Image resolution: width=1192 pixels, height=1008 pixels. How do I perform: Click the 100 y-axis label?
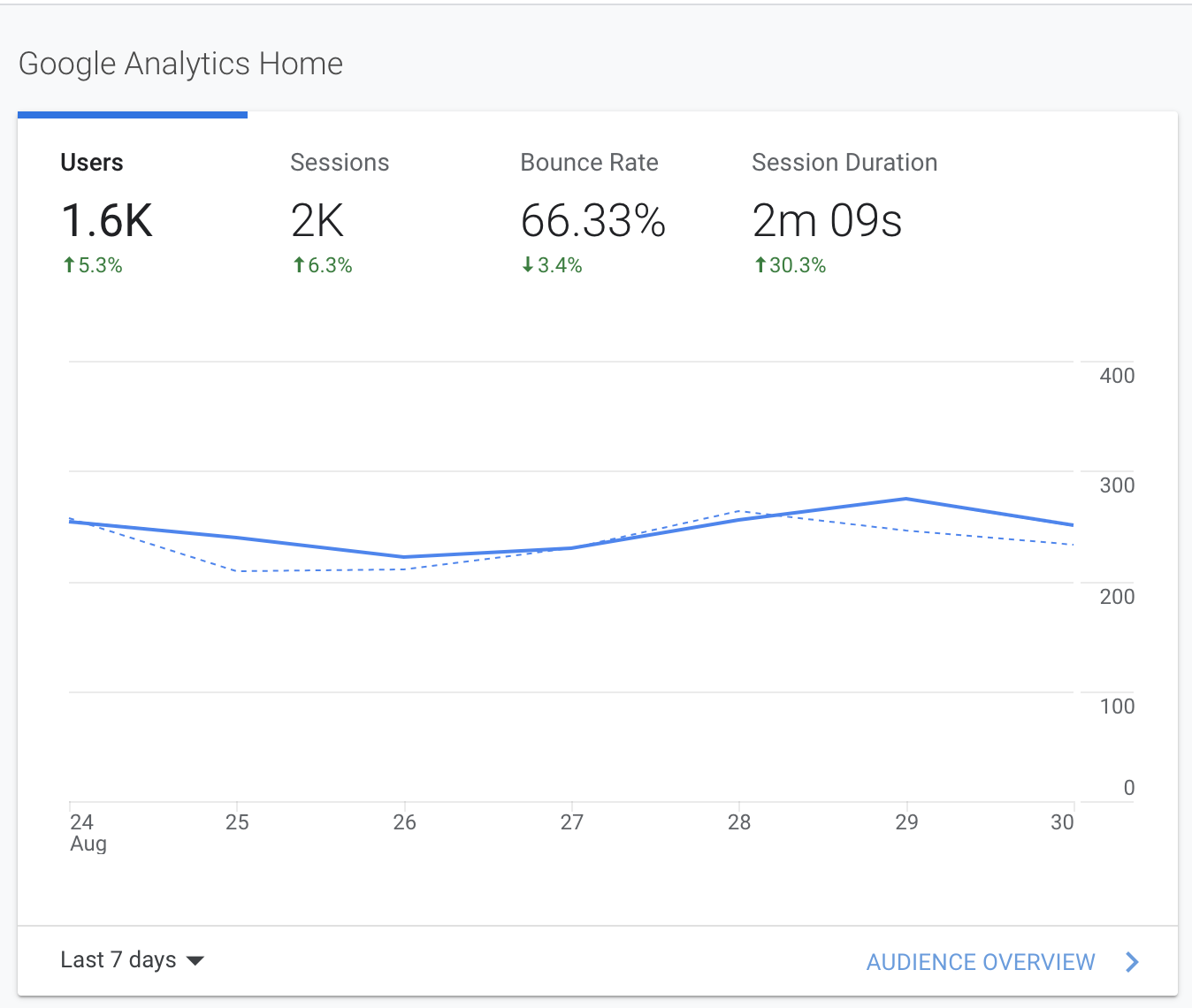[x=1117, y=706]
